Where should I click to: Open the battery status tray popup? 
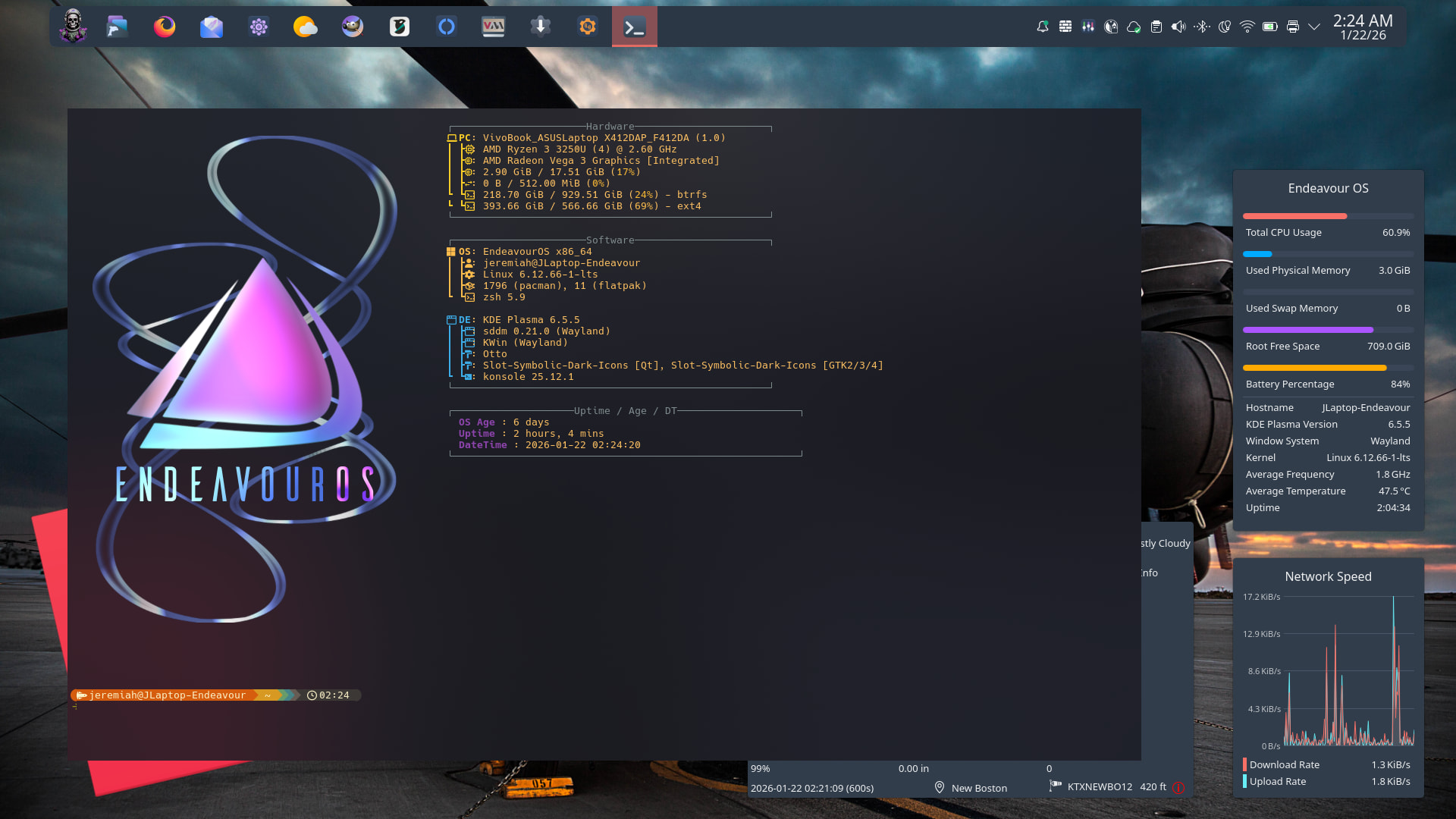click(x=1270, y=27)
